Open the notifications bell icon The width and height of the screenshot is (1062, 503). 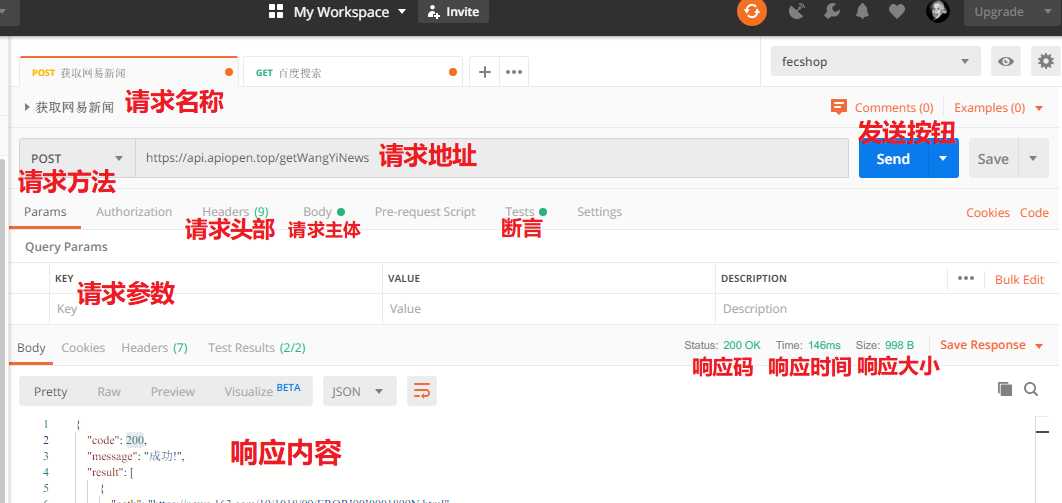point(863,12)
